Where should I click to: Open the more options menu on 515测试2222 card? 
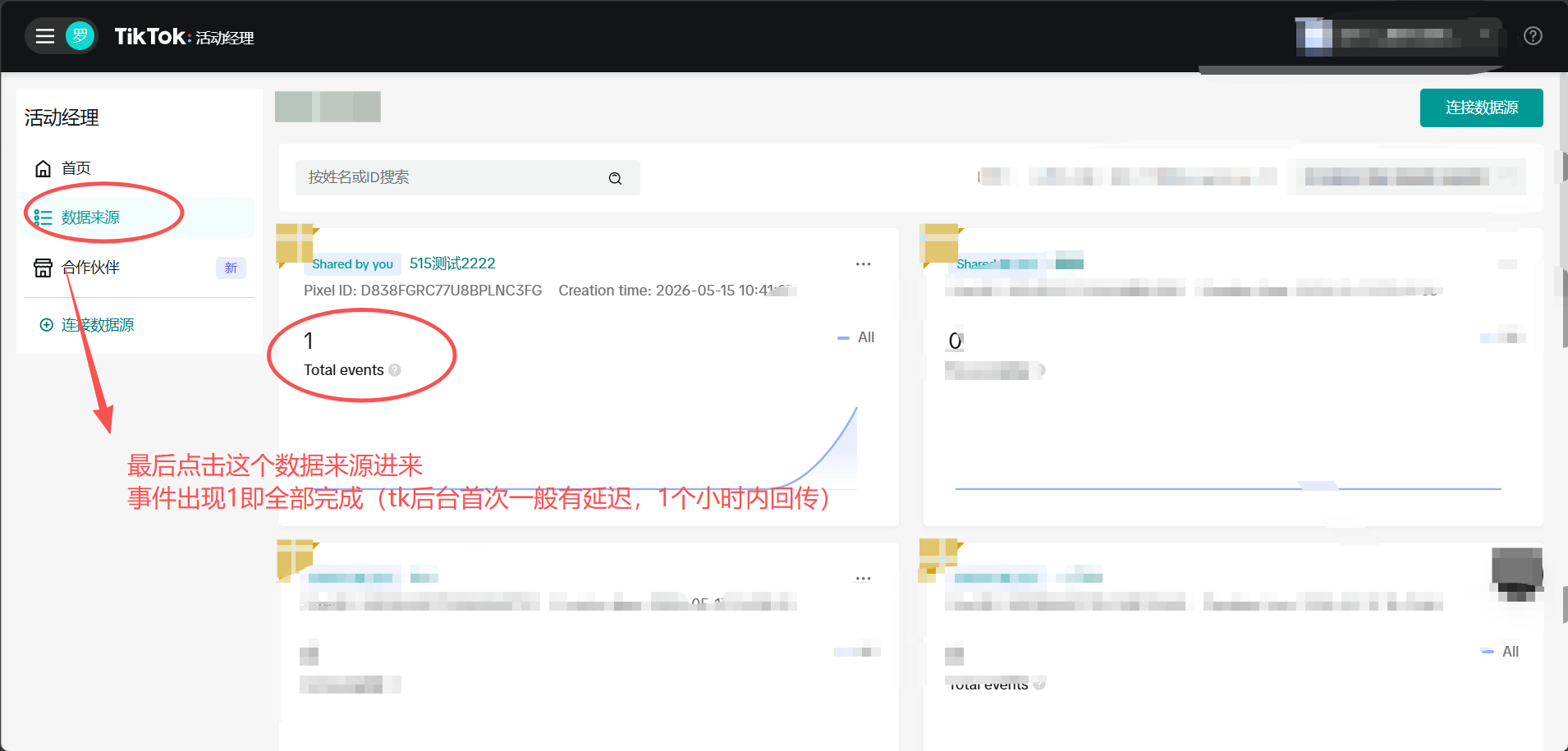coord(863,263)
